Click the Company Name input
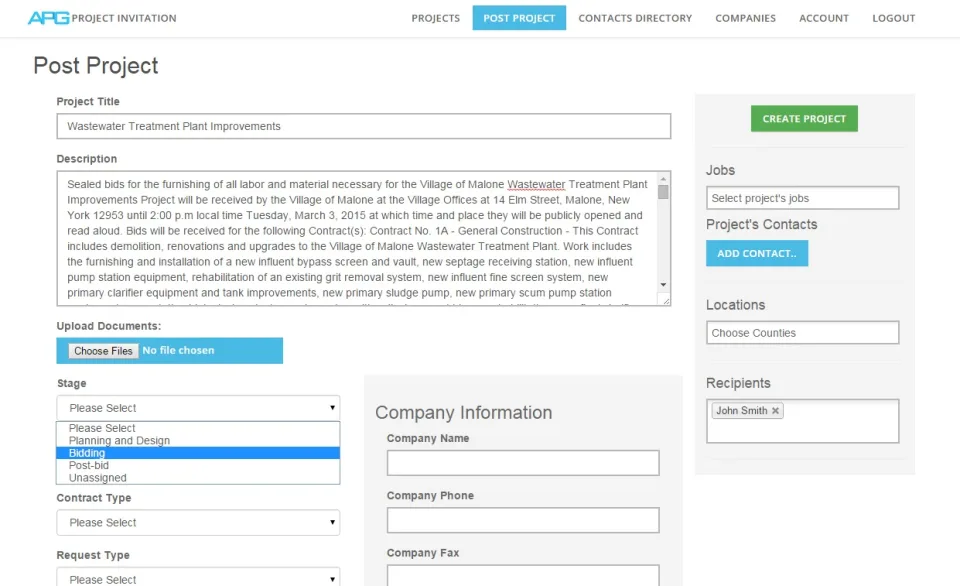 coord(523,463)
